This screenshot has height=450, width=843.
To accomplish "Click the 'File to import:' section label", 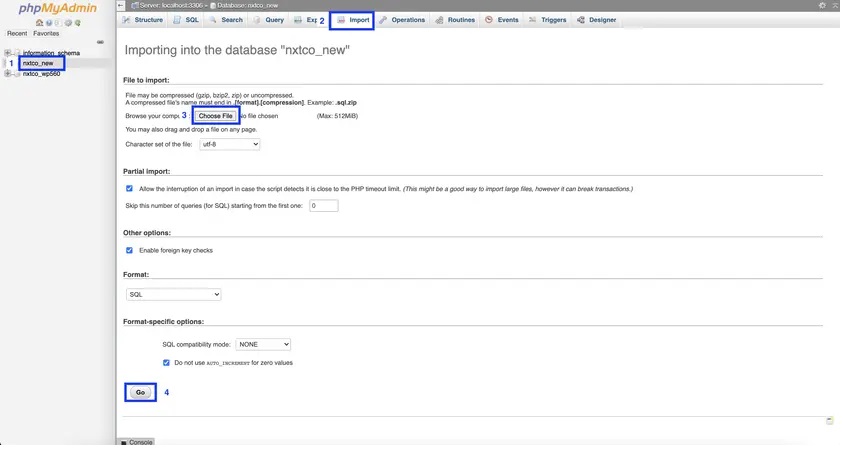I will point(146,80).
